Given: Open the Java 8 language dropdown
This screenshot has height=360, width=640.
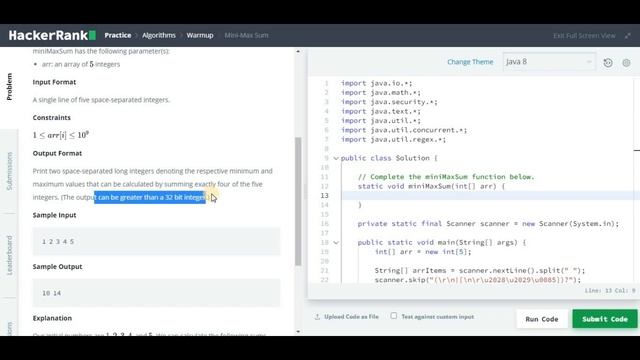Looking at the screenshot, I should click(549, 62).
